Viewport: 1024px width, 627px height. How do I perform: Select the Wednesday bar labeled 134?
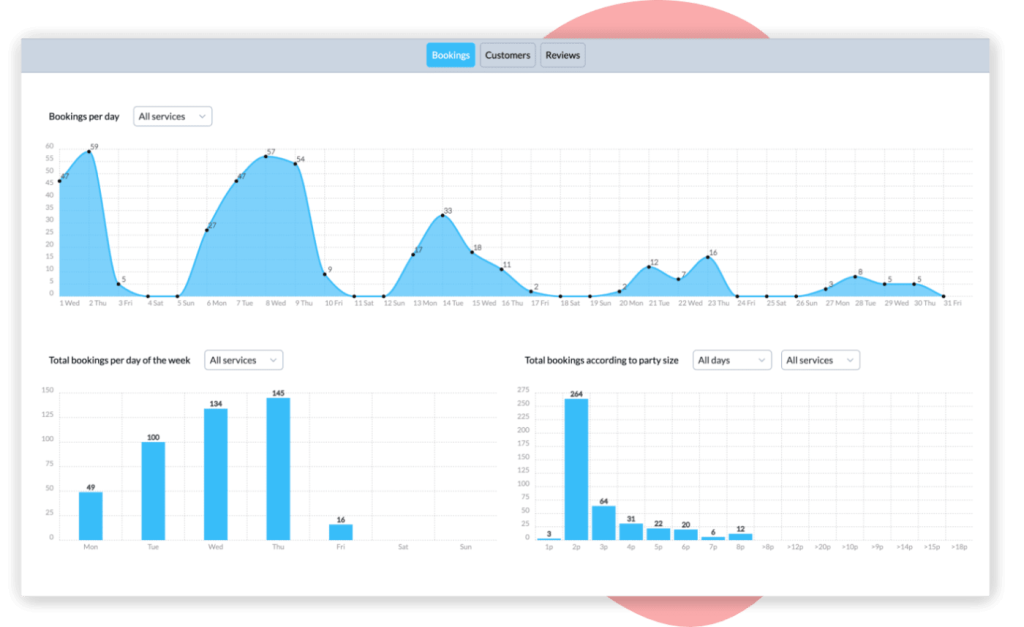pyautogui.click(x=215, y=475)
